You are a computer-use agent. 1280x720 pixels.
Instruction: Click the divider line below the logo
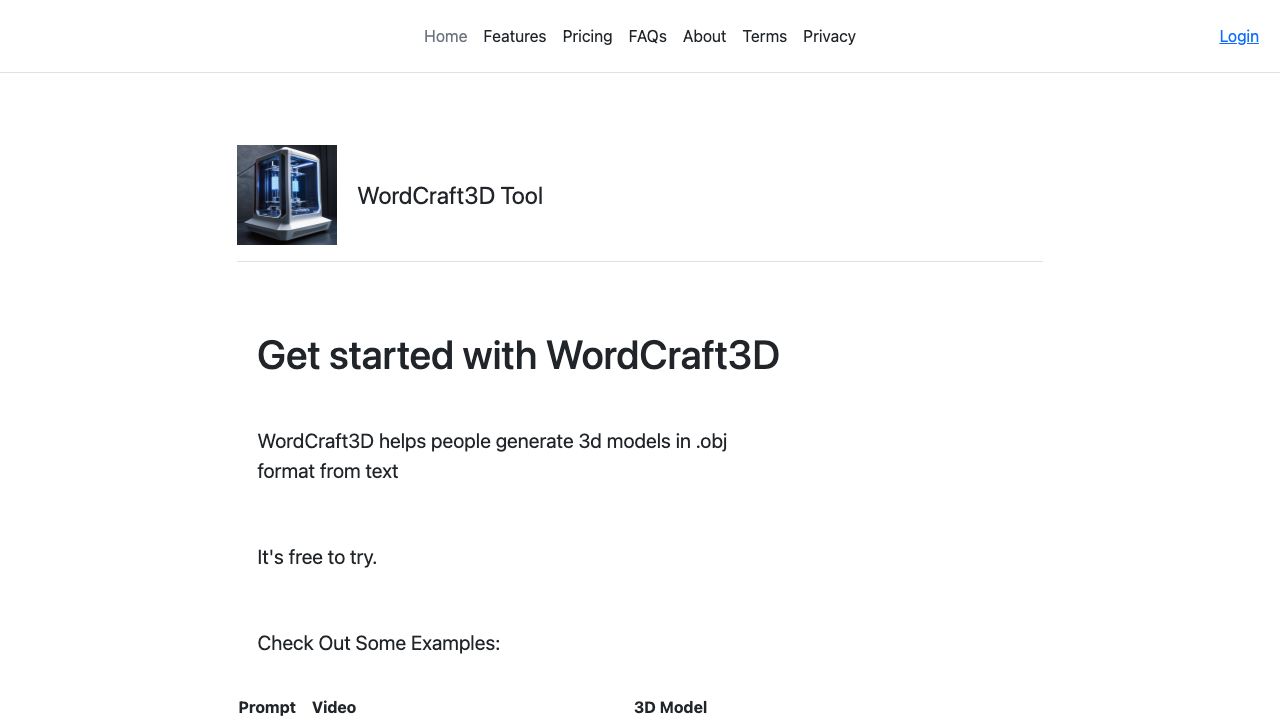click(640, 261)
